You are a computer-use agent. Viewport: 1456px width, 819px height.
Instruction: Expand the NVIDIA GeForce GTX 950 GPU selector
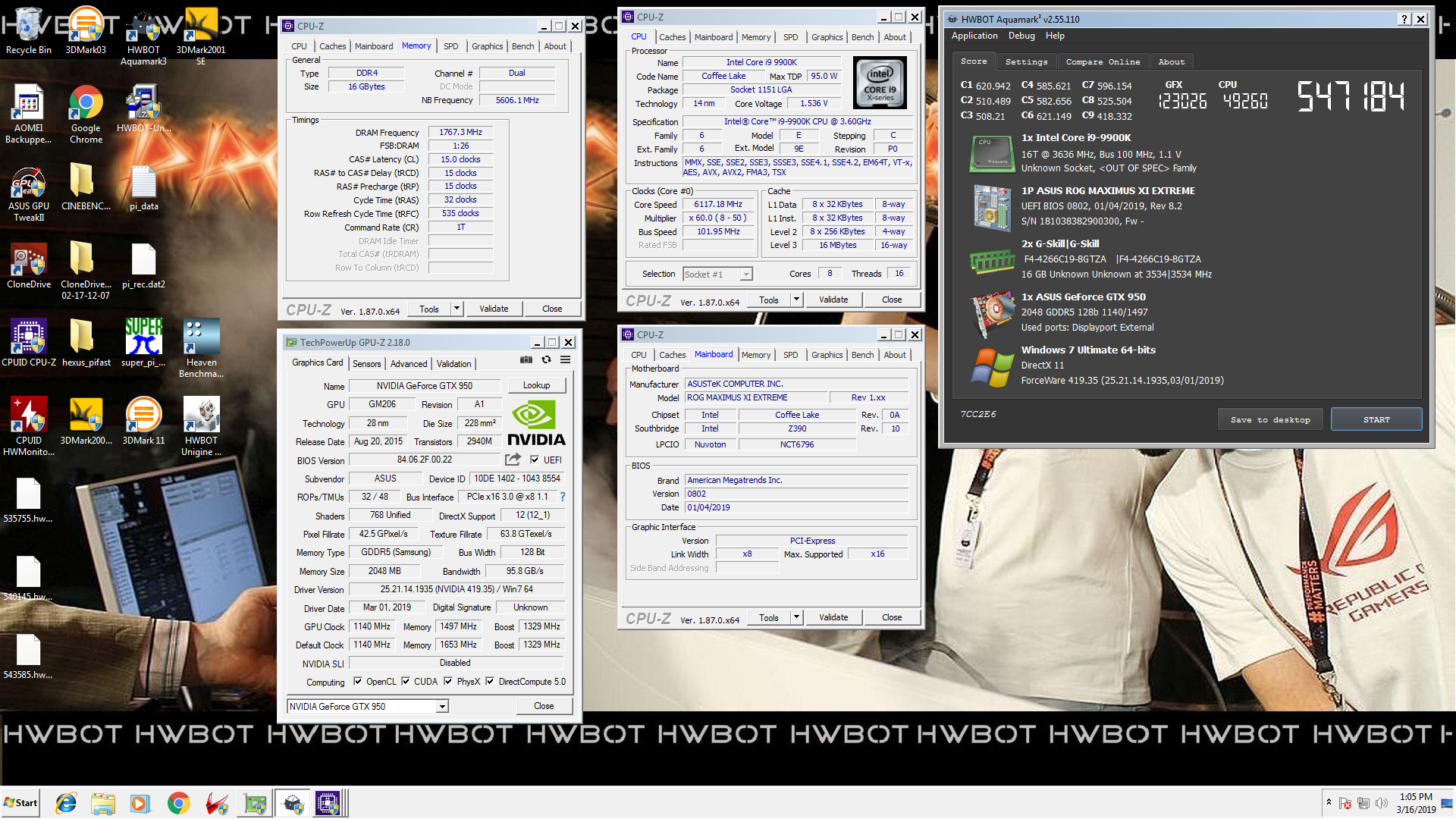tap(442, 707)
